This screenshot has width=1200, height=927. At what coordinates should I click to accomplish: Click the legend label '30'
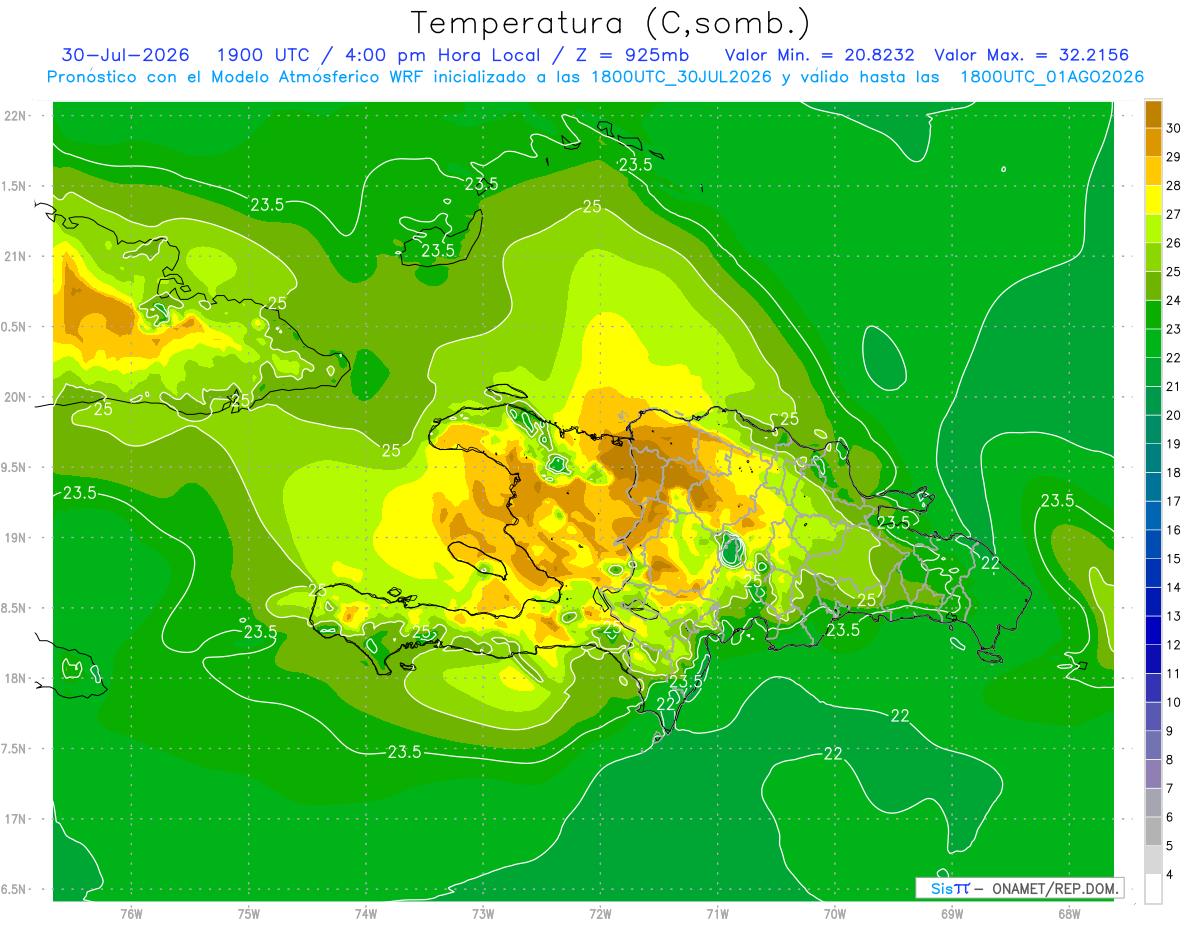tap(1174, 128)
